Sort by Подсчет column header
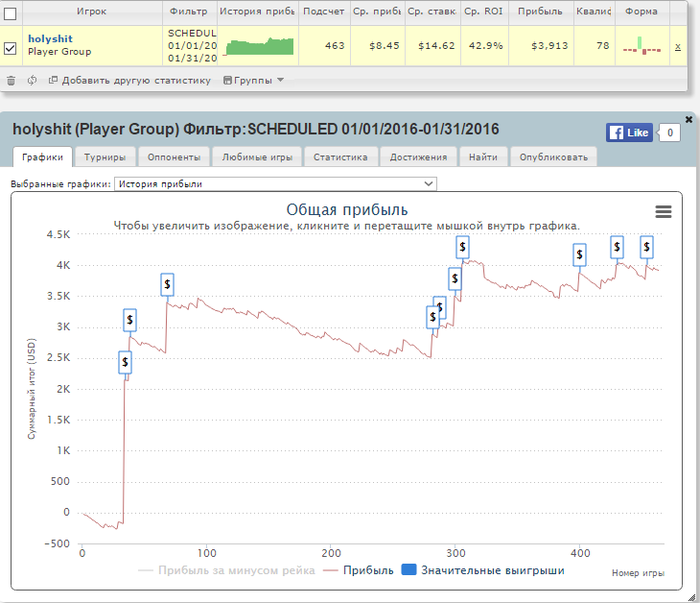This screenshot has width=700, height=603. click(x=324, y=12)
